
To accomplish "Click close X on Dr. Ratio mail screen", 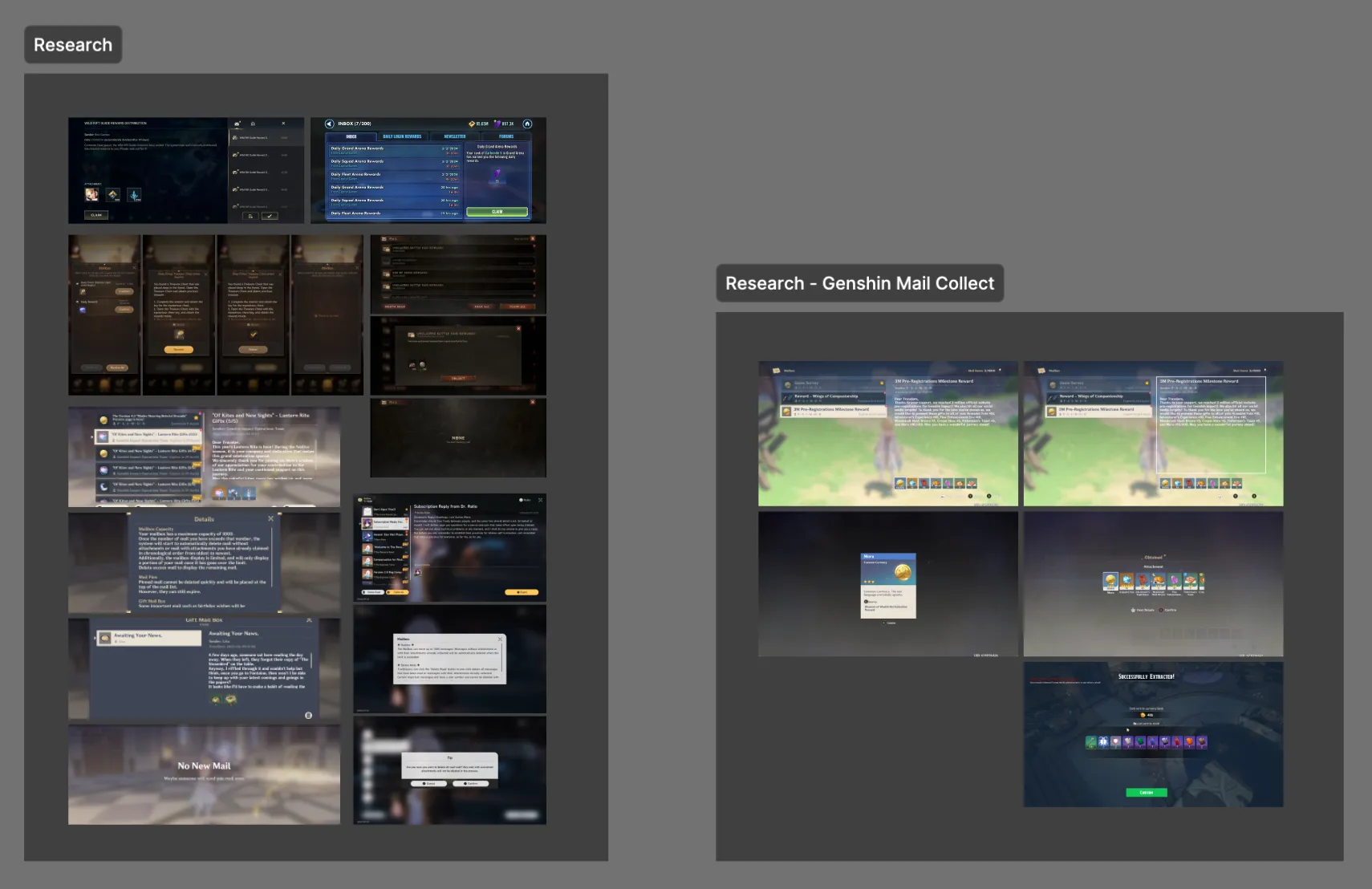I will [540, 500].
